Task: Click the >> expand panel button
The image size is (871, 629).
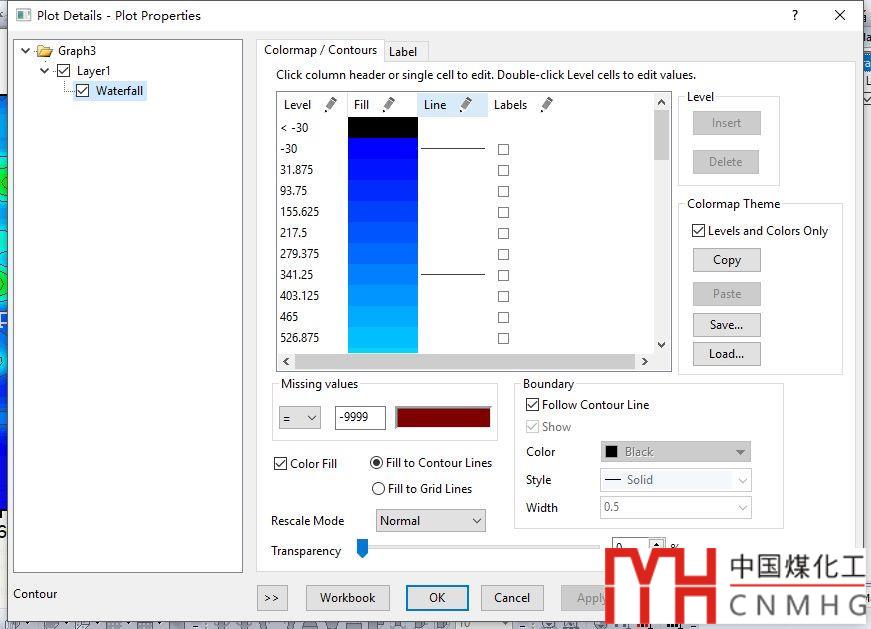Action: click(x=272, y=598)
